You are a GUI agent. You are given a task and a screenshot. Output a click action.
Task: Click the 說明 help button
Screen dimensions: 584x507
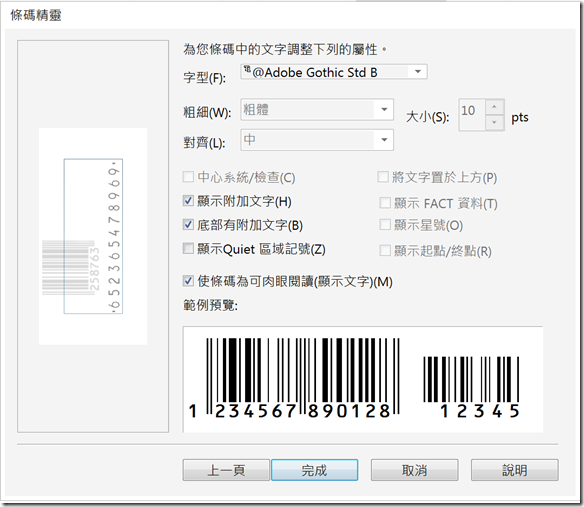tap(515, 470)
